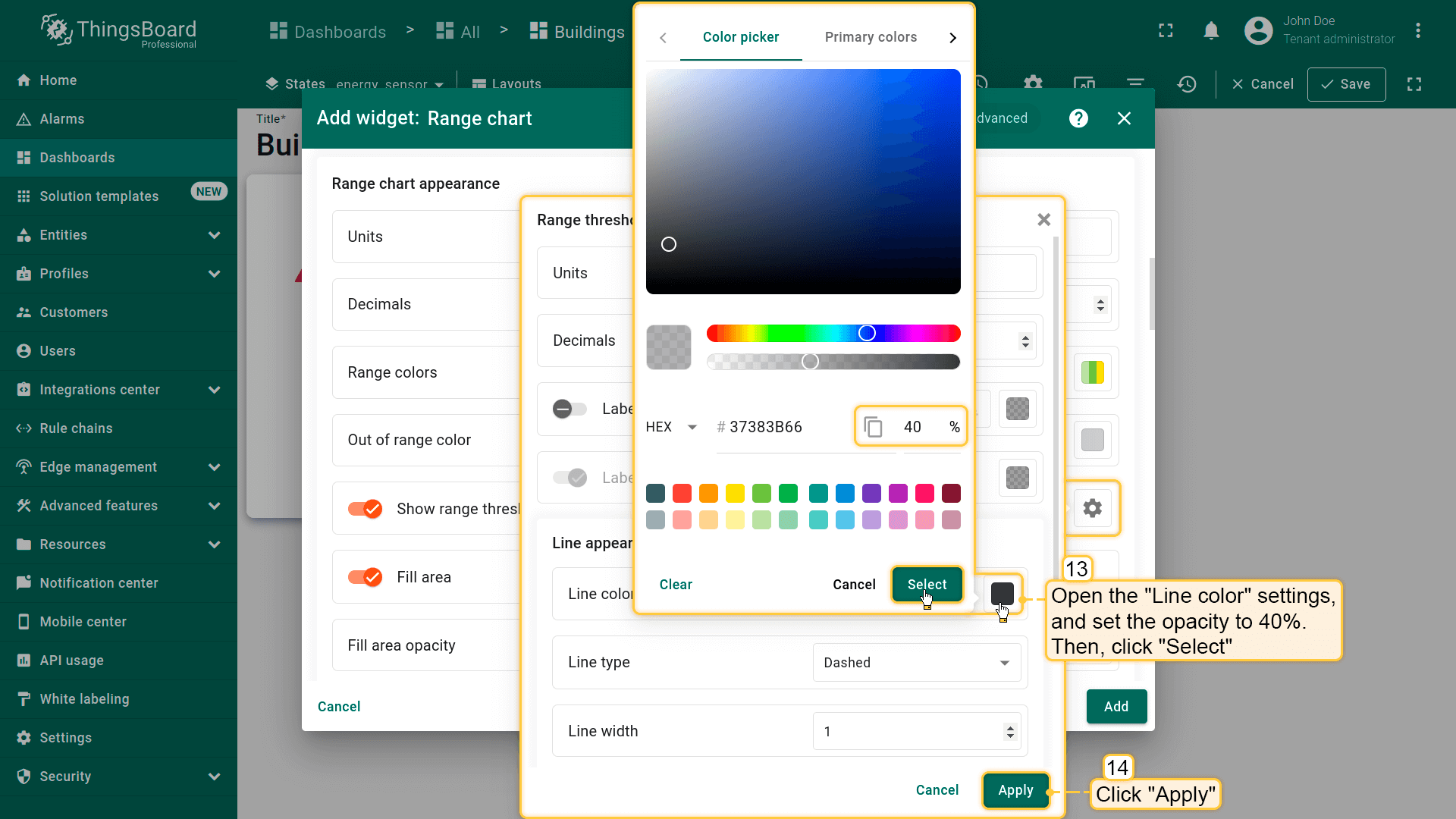Open Rule chains in sidebar

(x=76, y=428)
